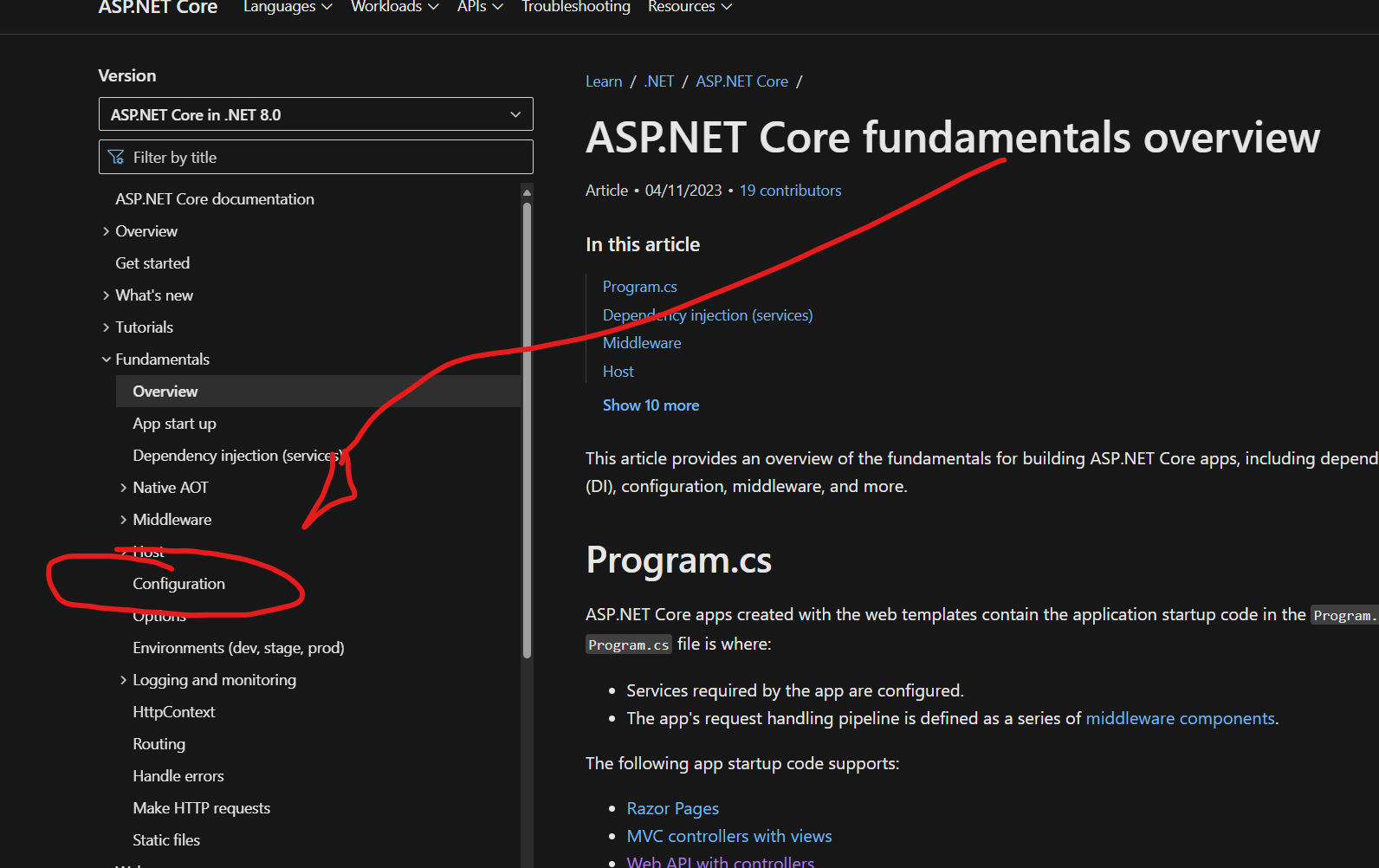Select Configuration in the sidebar tree
Viewport: 1379px width, 868px height.
(x=178, y=584)
